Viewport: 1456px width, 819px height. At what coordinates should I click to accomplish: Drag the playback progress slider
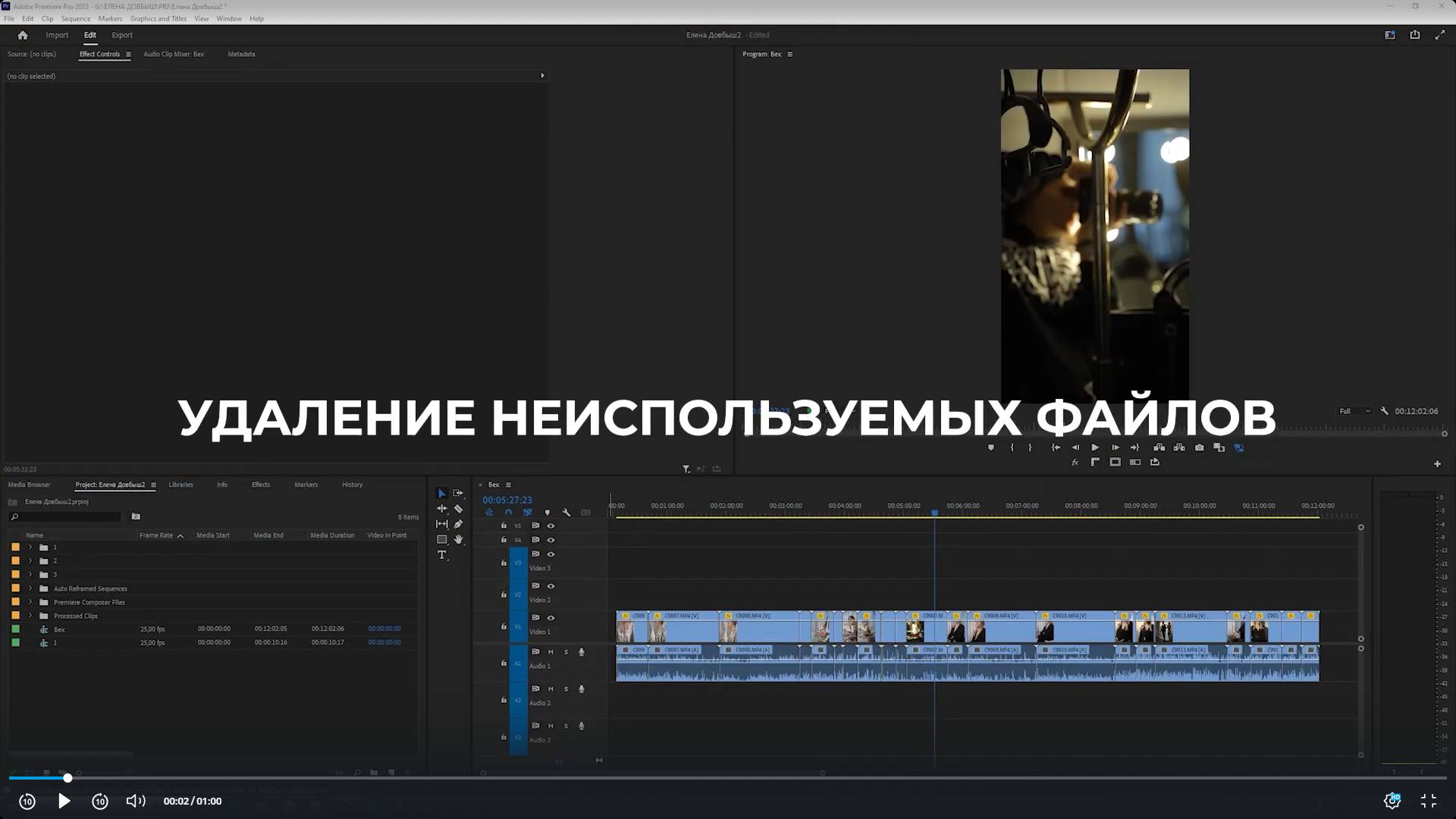point(67,778)
